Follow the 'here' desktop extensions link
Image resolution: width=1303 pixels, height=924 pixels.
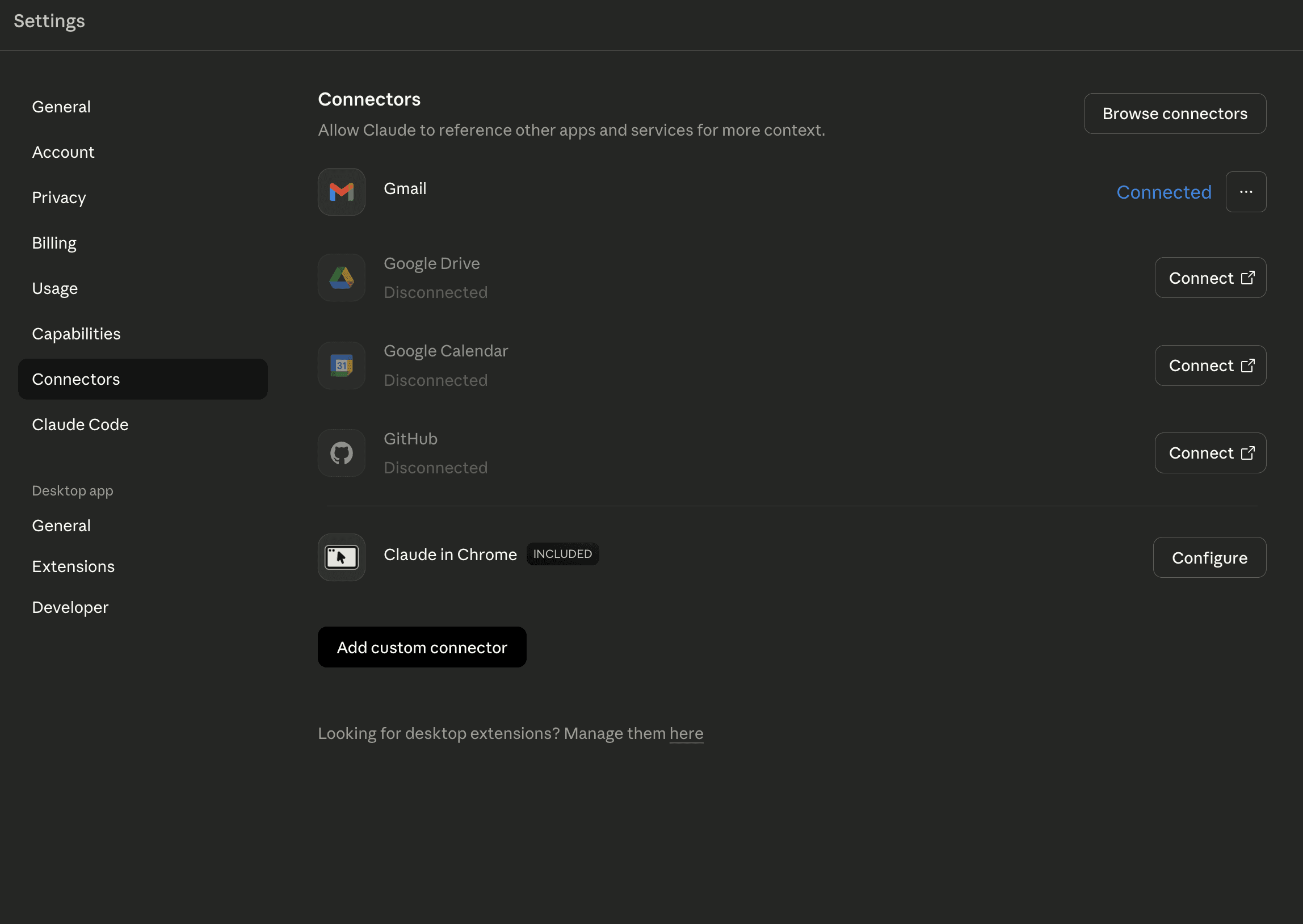tap(686, 733)
